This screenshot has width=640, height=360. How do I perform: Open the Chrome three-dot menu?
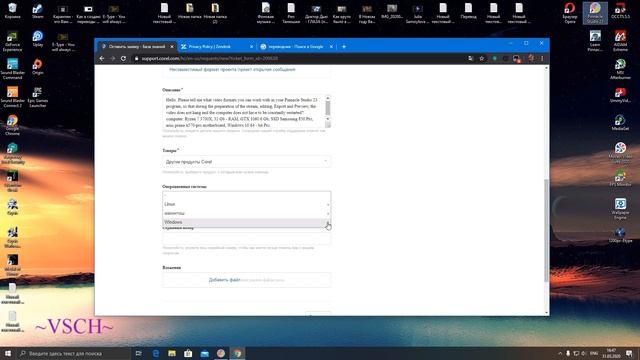[542, 58]
